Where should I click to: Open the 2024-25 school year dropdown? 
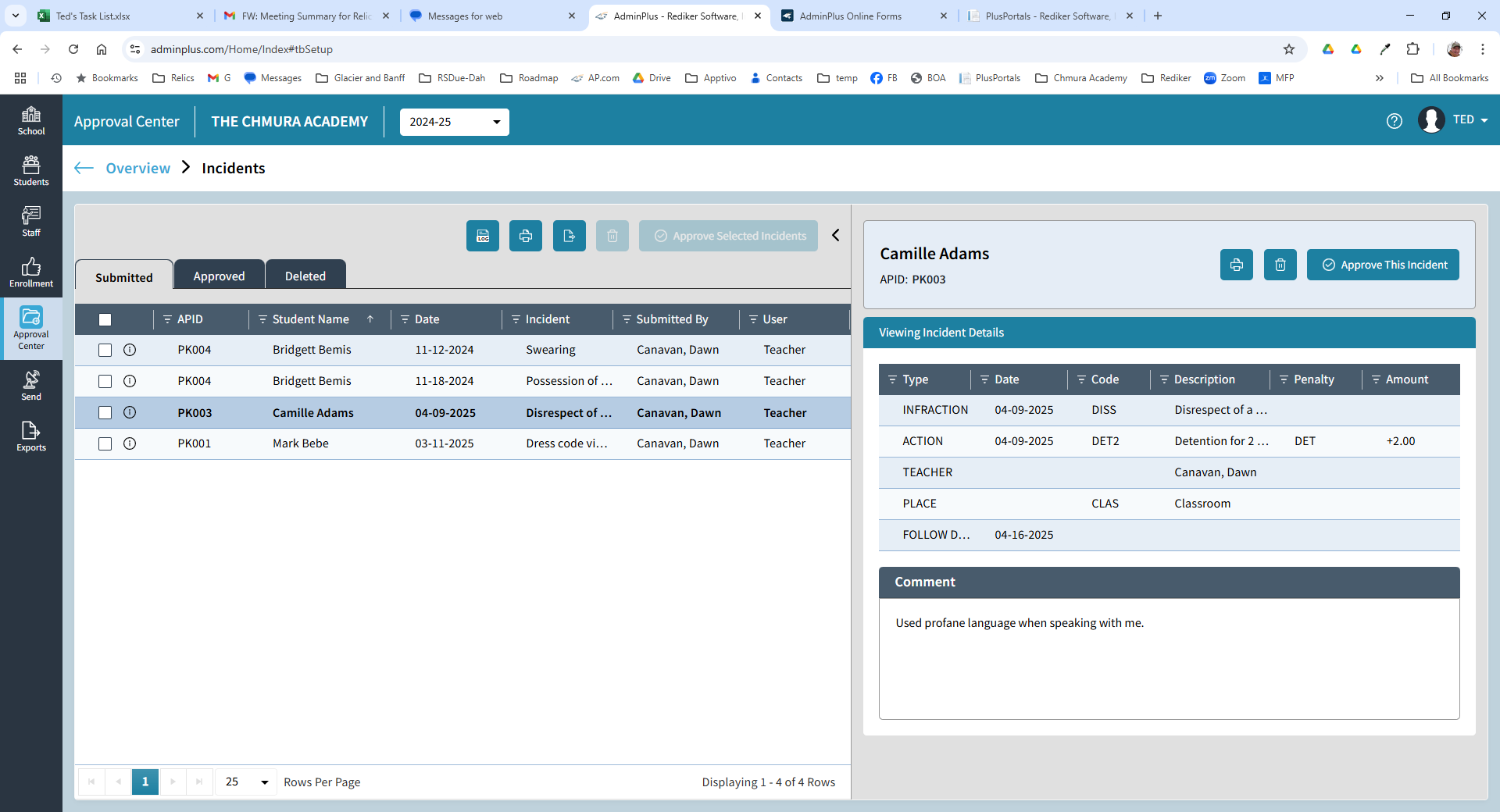click(454, 122)
